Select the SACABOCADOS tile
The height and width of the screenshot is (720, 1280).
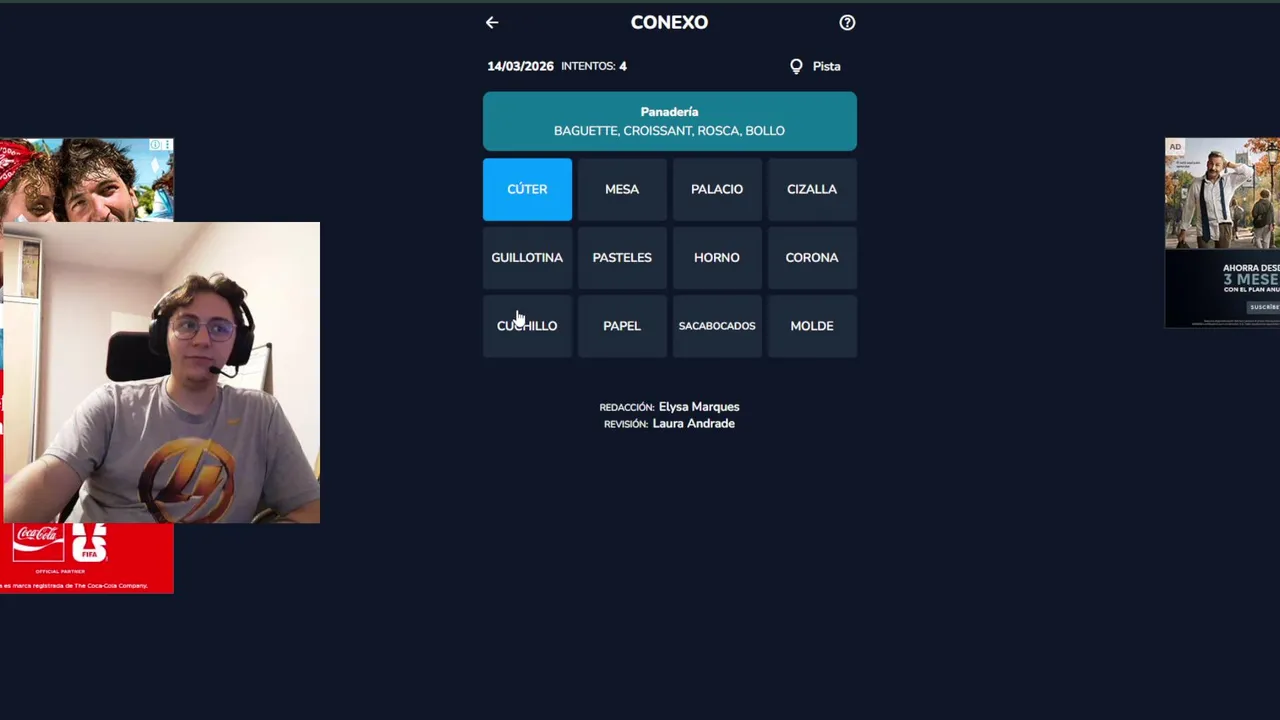click(717, 325)
